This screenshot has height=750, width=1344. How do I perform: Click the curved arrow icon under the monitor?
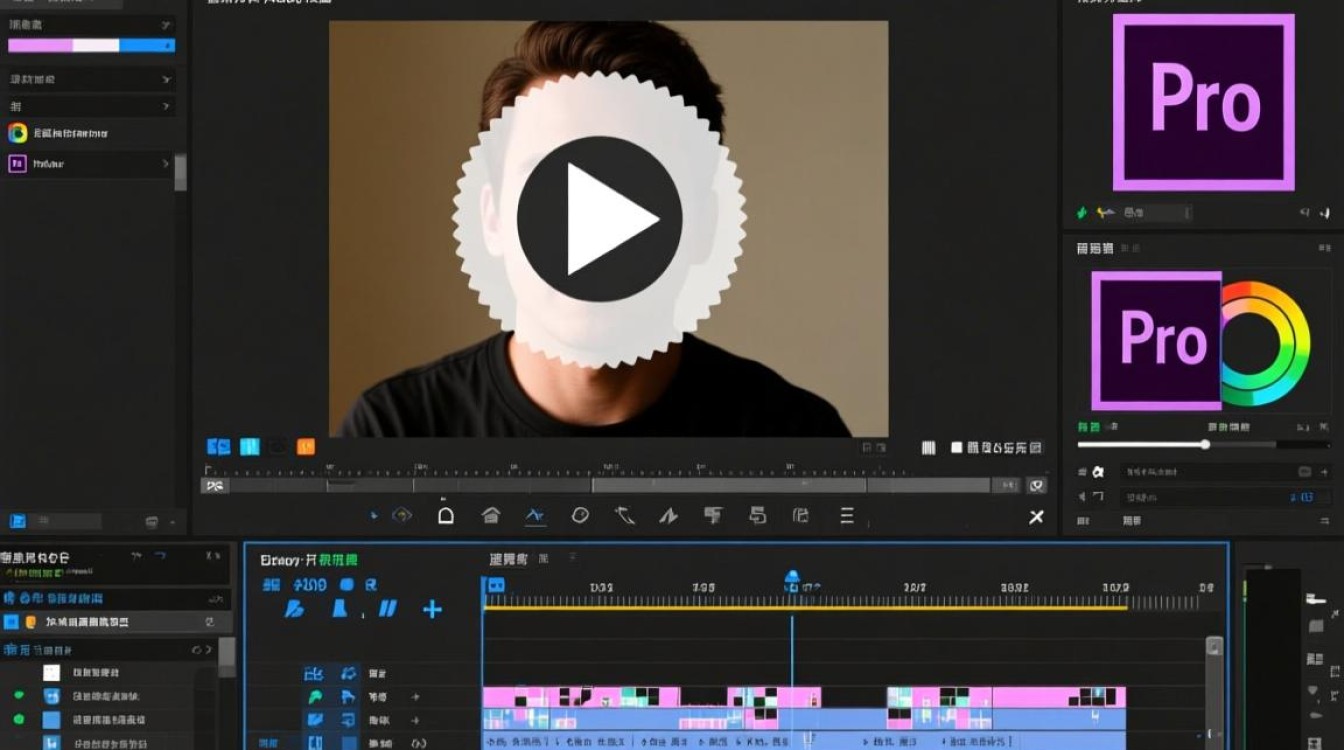[625, 516]
